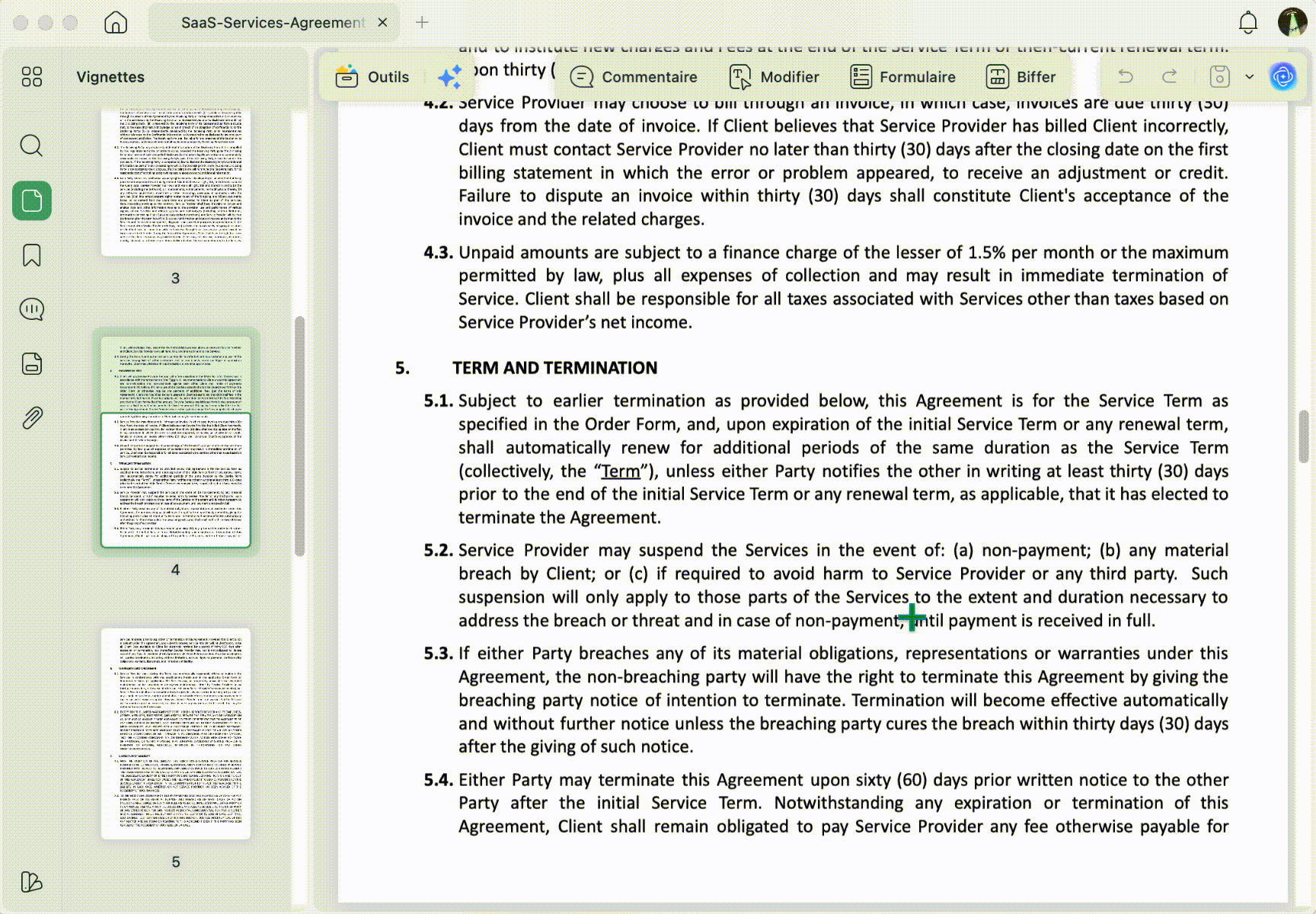Open the search panel magnifier icon
Viewport: 1316px width, 914px height.
coord(32,145)
